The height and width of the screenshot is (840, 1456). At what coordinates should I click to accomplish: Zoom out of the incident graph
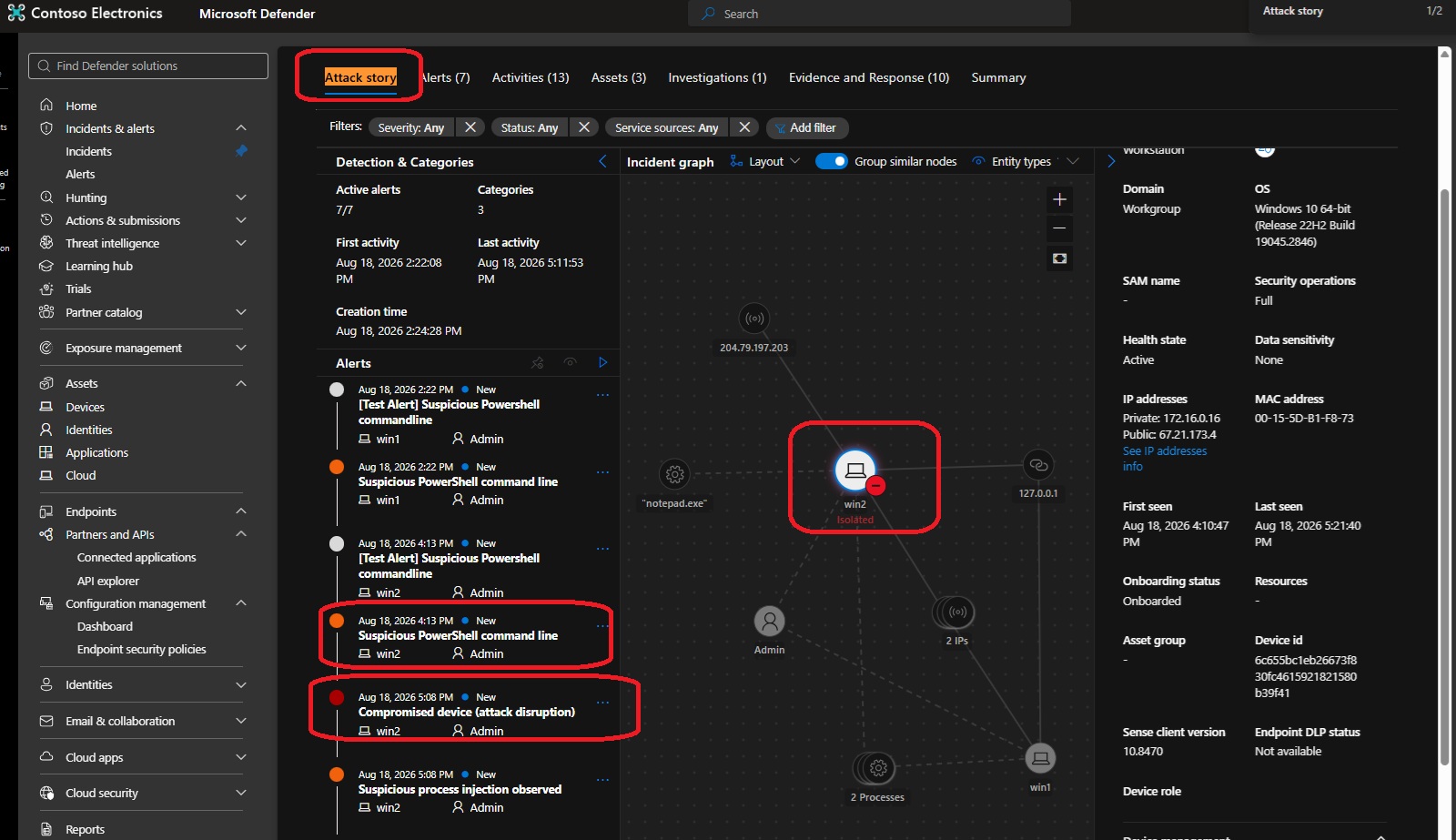(1059, 228)
